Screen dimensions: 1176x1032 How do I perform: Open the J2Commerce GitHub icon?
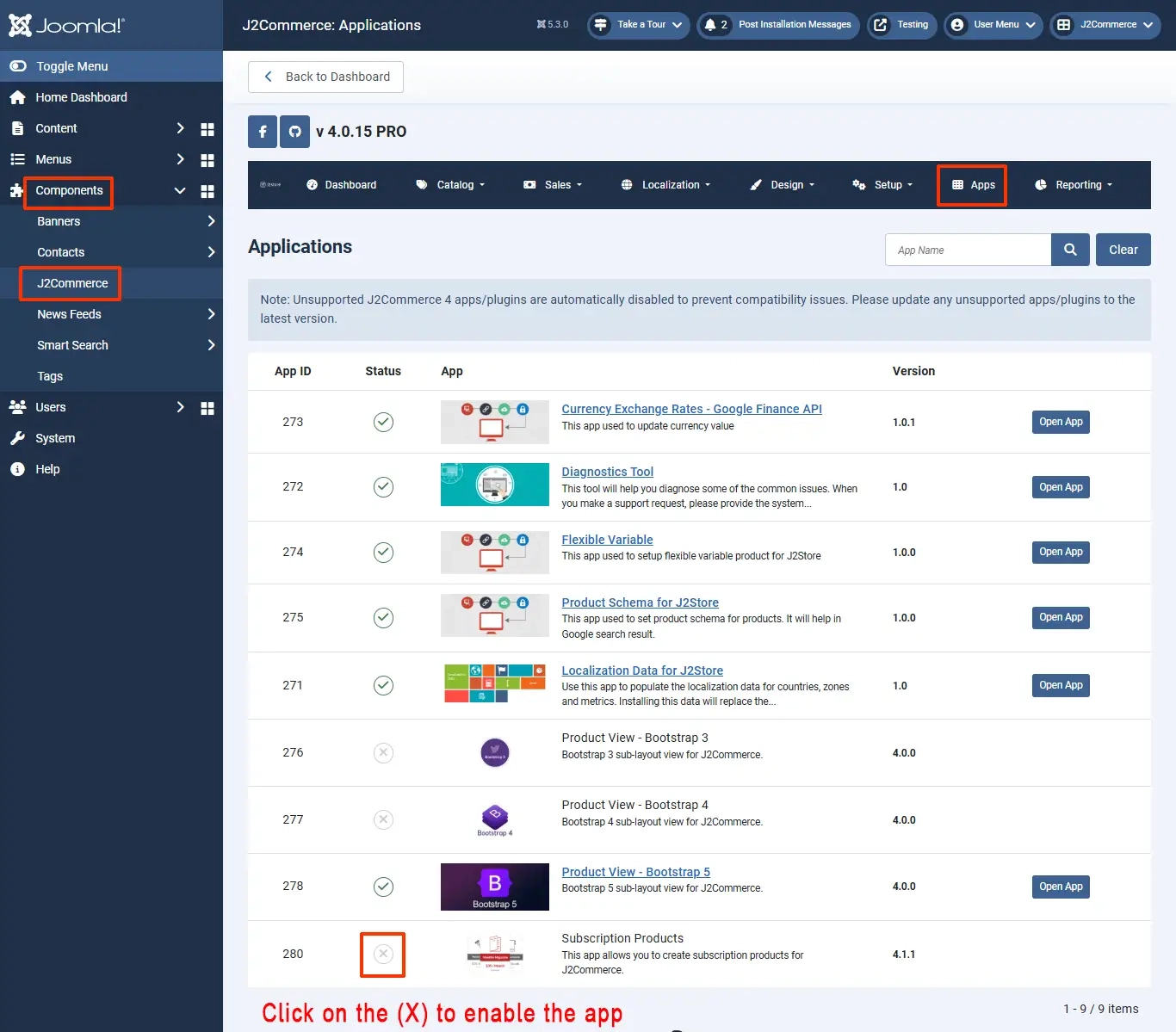(294, 132)
